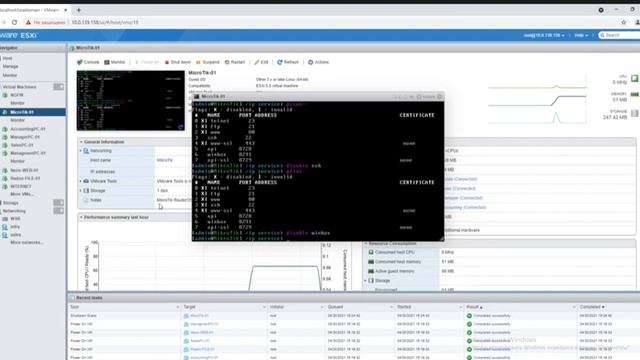Image resolution: width=640 pixels, height=360 pixels.
Task: Open the browser profile icon
Action: click(637, 22)
